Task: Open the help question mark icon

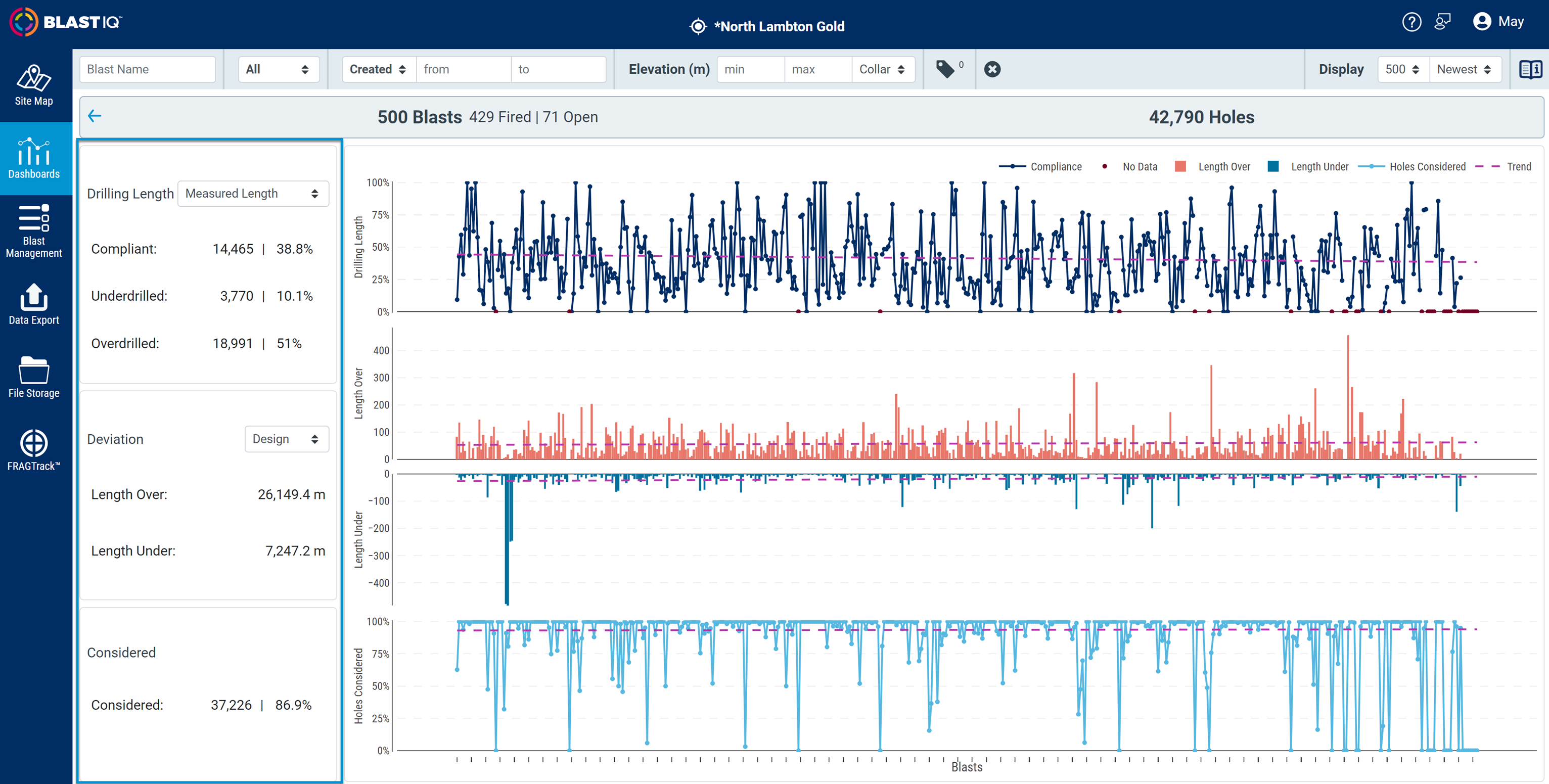Action: pyautogui.click(x=1411, y=22)
